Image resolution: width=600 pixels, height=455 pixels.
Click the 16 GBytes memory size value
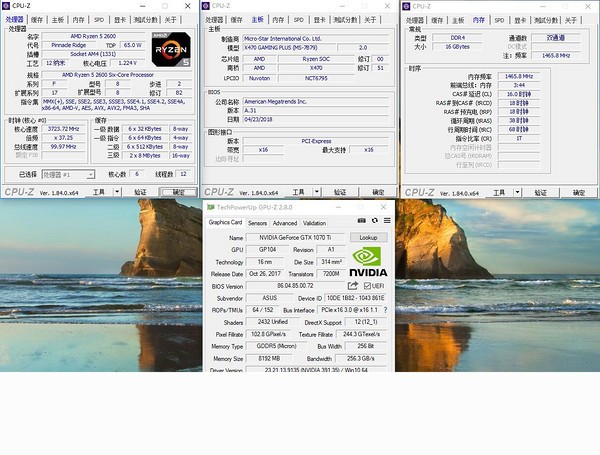[x=457, y=46]
